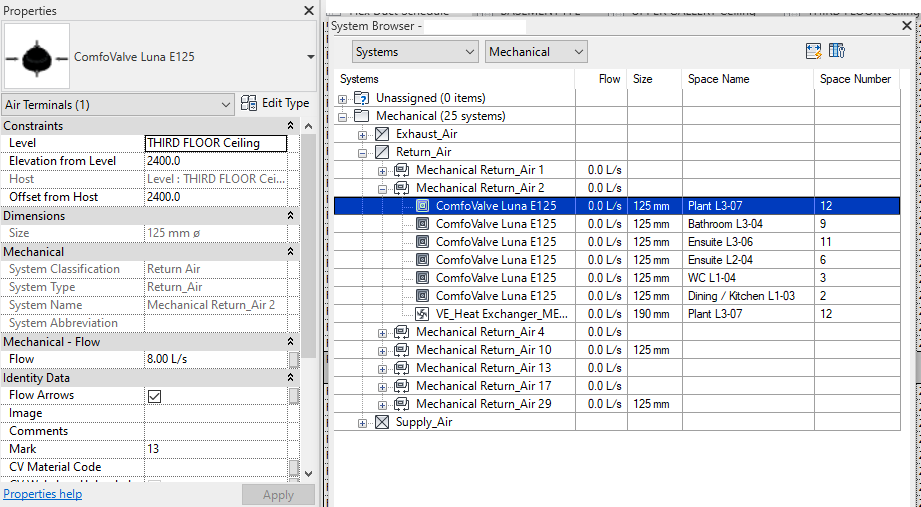Click the Autosize All Columns icon in System Browser
This screenshot has height=507, width=921.
tap(814, 51)
